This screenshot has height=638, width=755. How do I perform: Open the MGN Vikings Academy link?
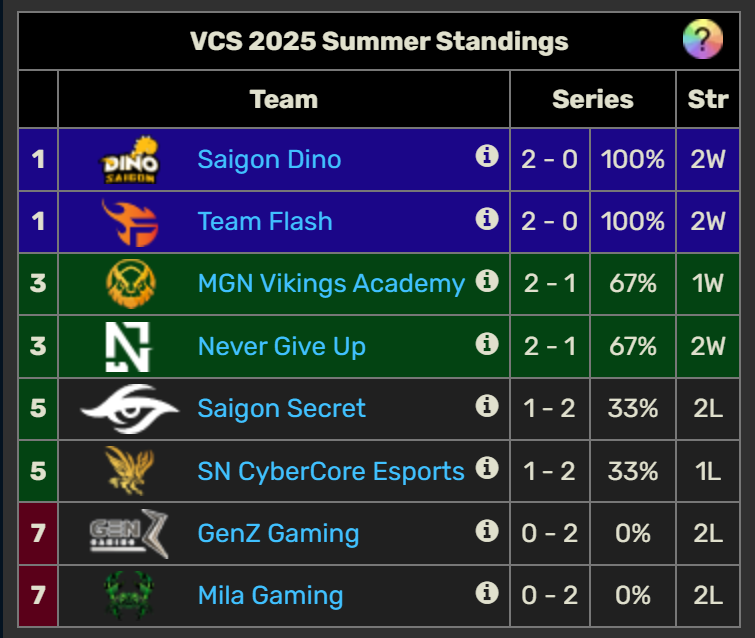[x=331, y=283]
